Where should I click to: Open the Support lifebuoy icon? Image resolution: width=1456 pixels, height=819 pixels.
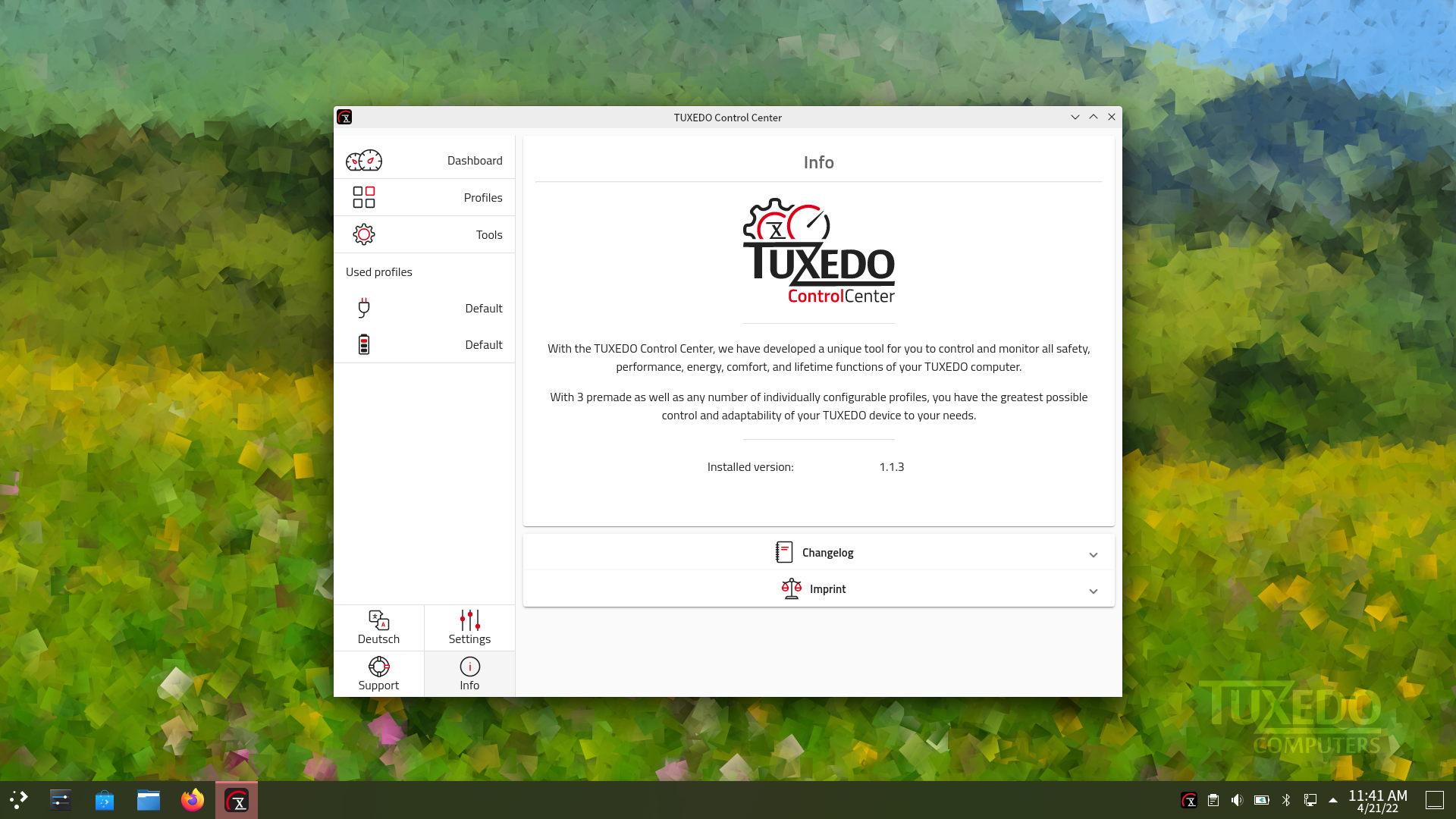pyautogui.click(x=378, y=667)
